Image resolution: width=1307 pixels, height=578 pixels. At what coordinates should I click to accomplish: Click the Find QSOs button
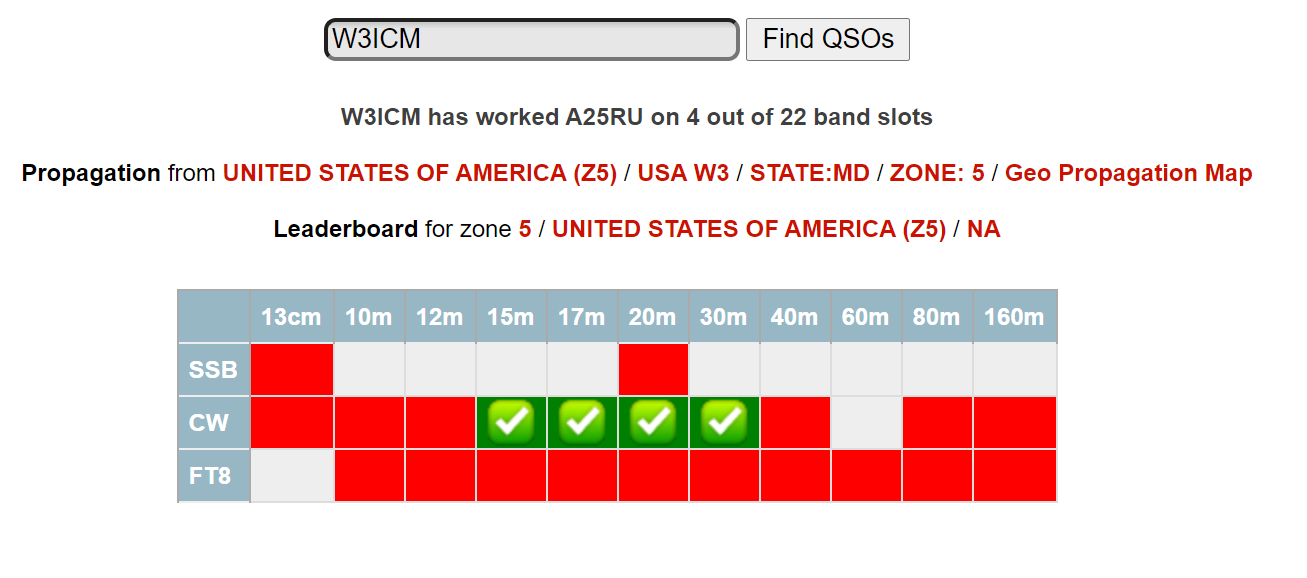tap(828, 40)
